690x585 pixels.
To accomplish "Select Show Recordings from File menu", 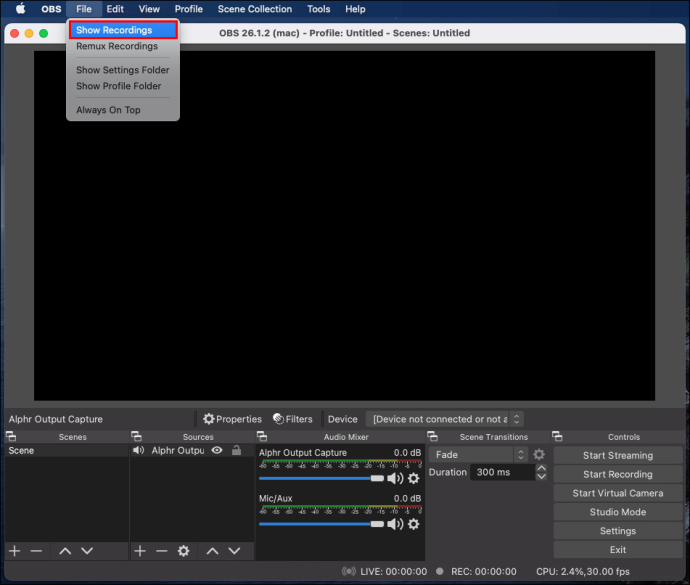I will click(123, 30).
